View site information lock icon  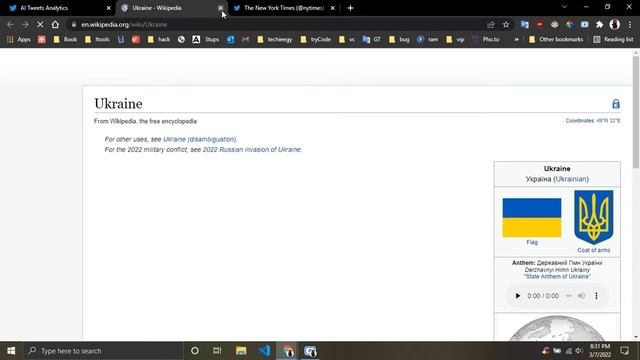point(74,24)
